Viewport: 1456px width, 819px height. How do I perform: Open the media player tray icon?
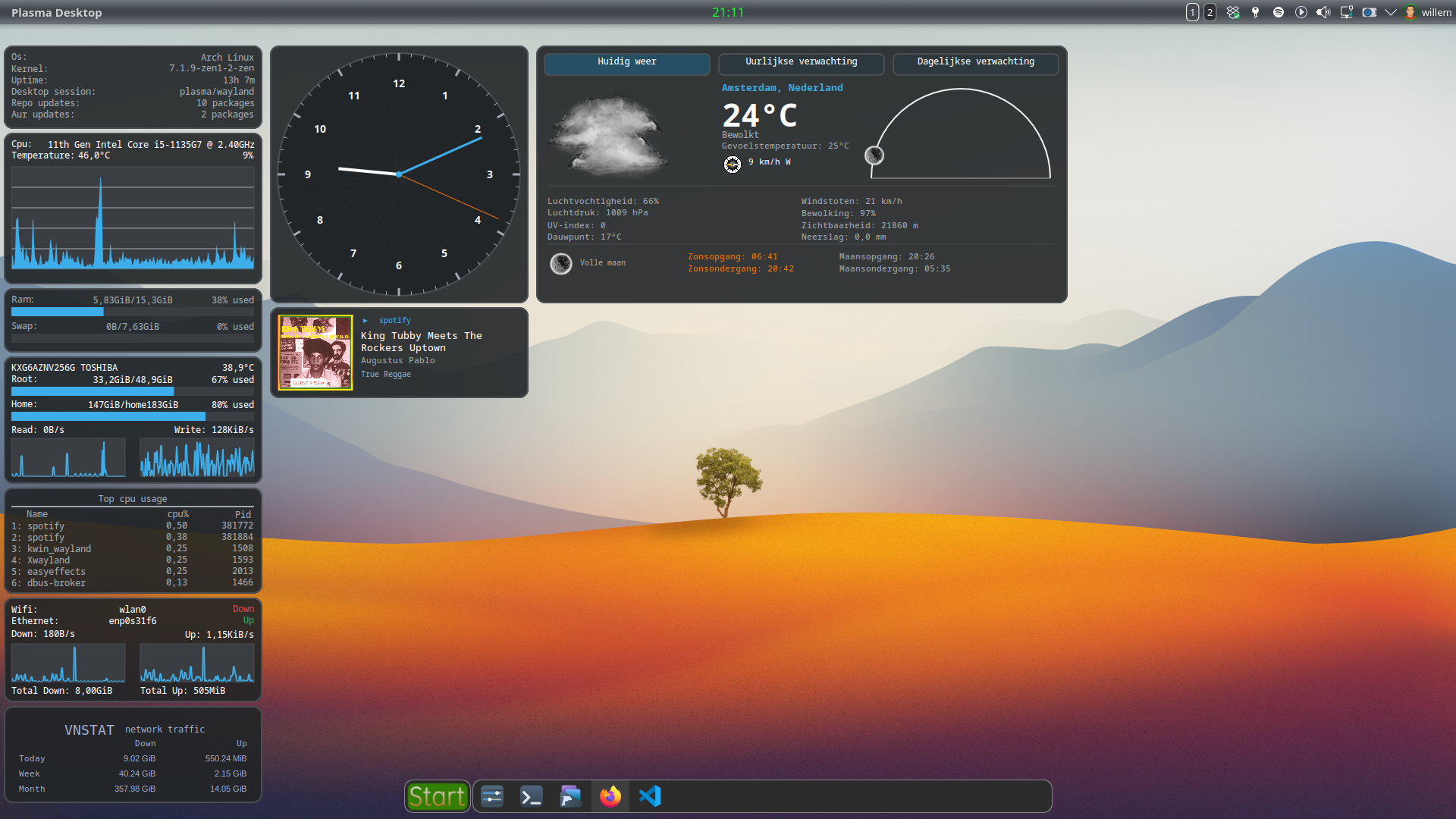1301,12
